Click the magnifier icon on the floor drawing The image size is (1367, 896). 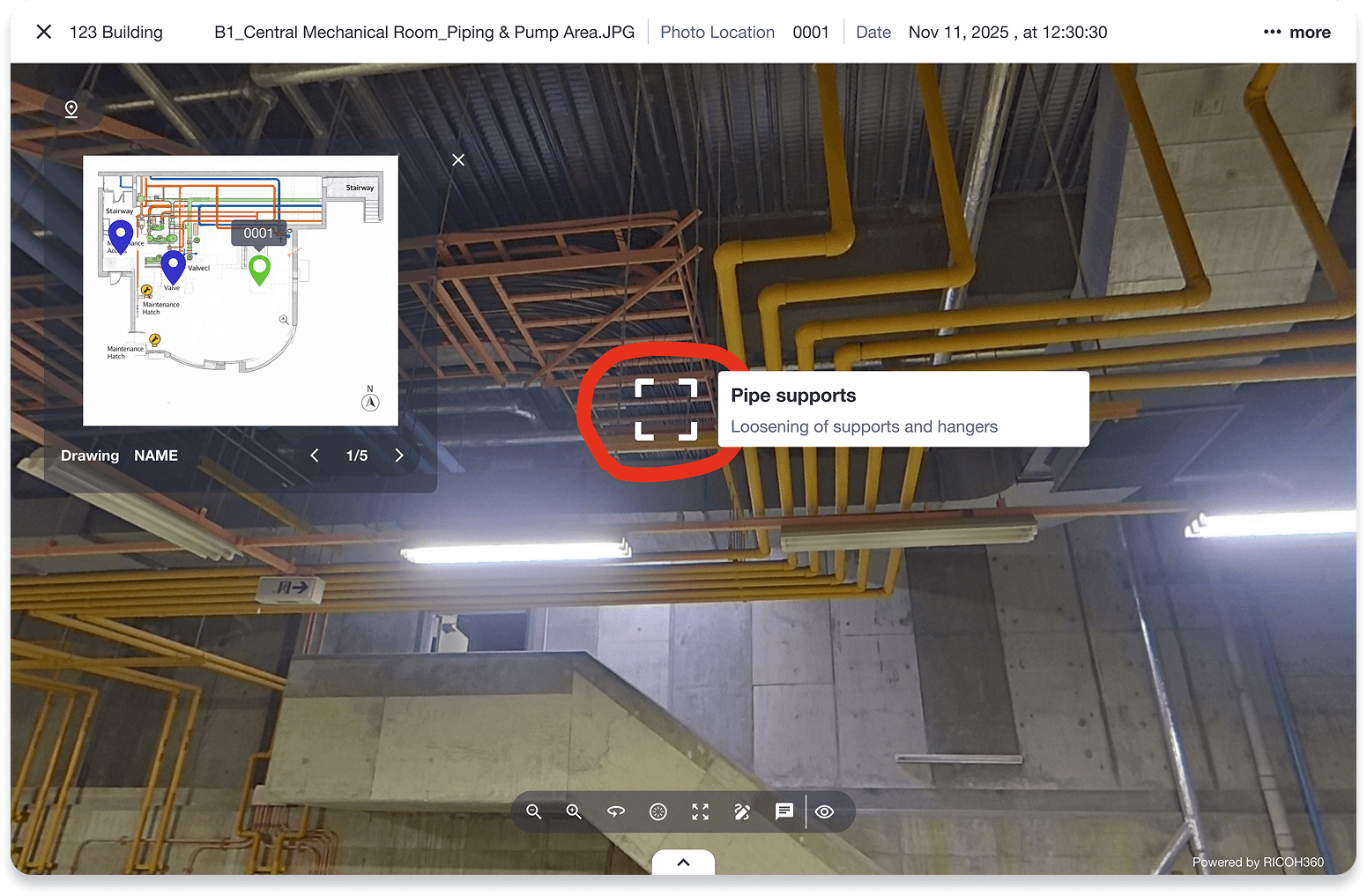[x=283, y=319]
